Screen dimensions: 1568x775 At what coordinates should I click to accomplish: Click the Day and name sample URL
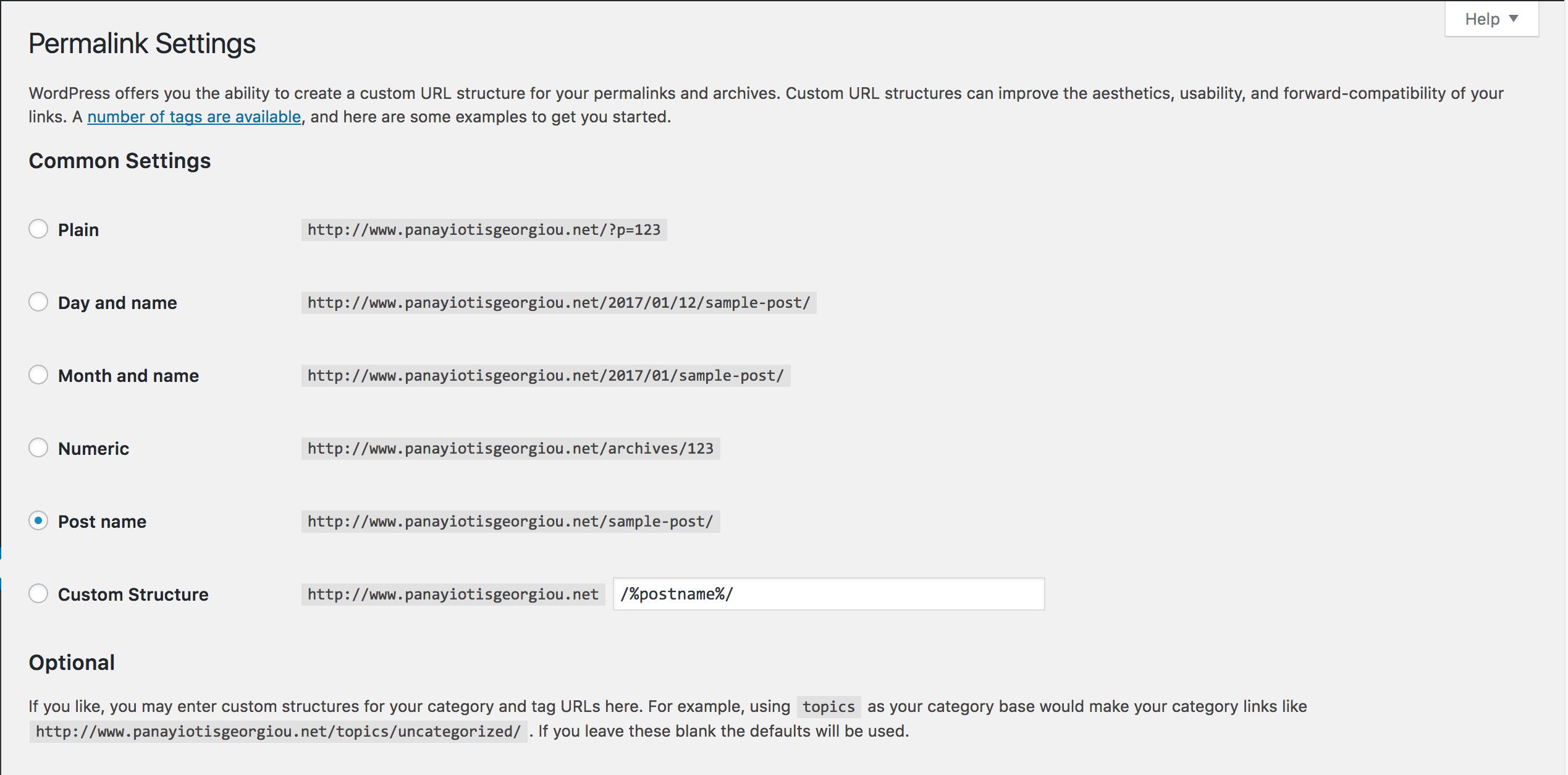558,303
